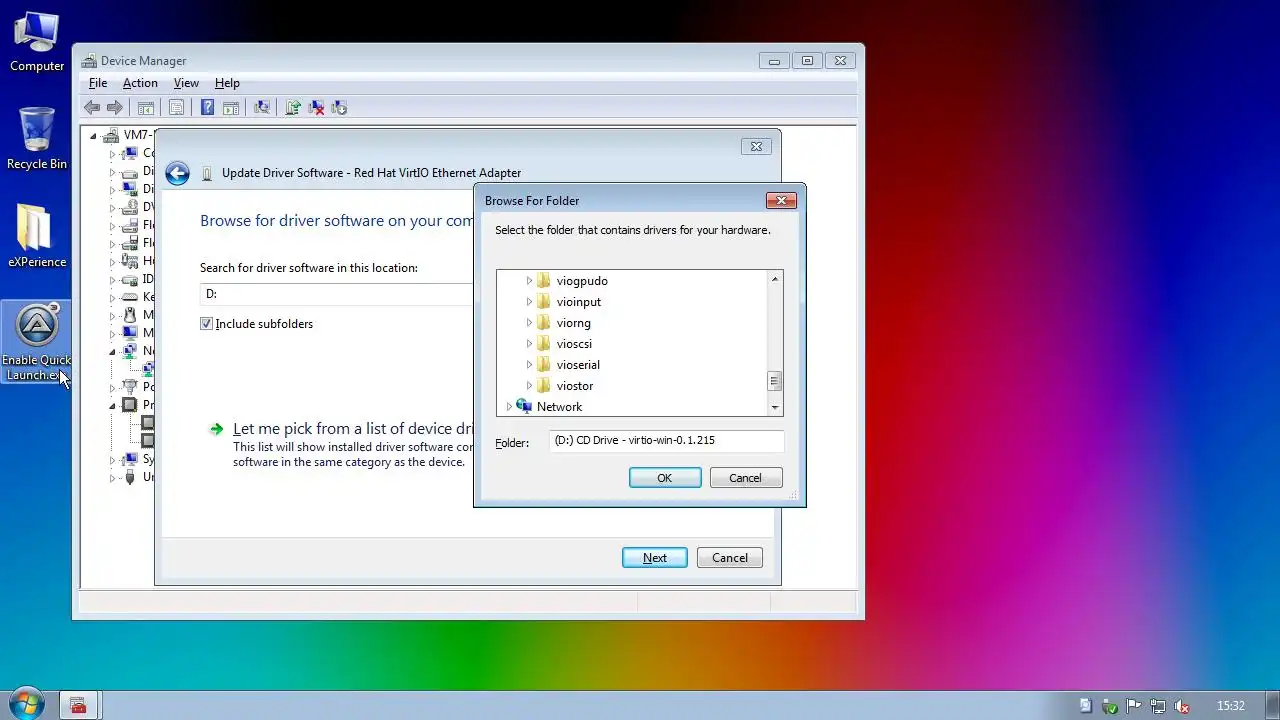Screen dimensions: 1280x720
Task: Select the vioserial folder in the list
Action: click(x=578, y=365)
